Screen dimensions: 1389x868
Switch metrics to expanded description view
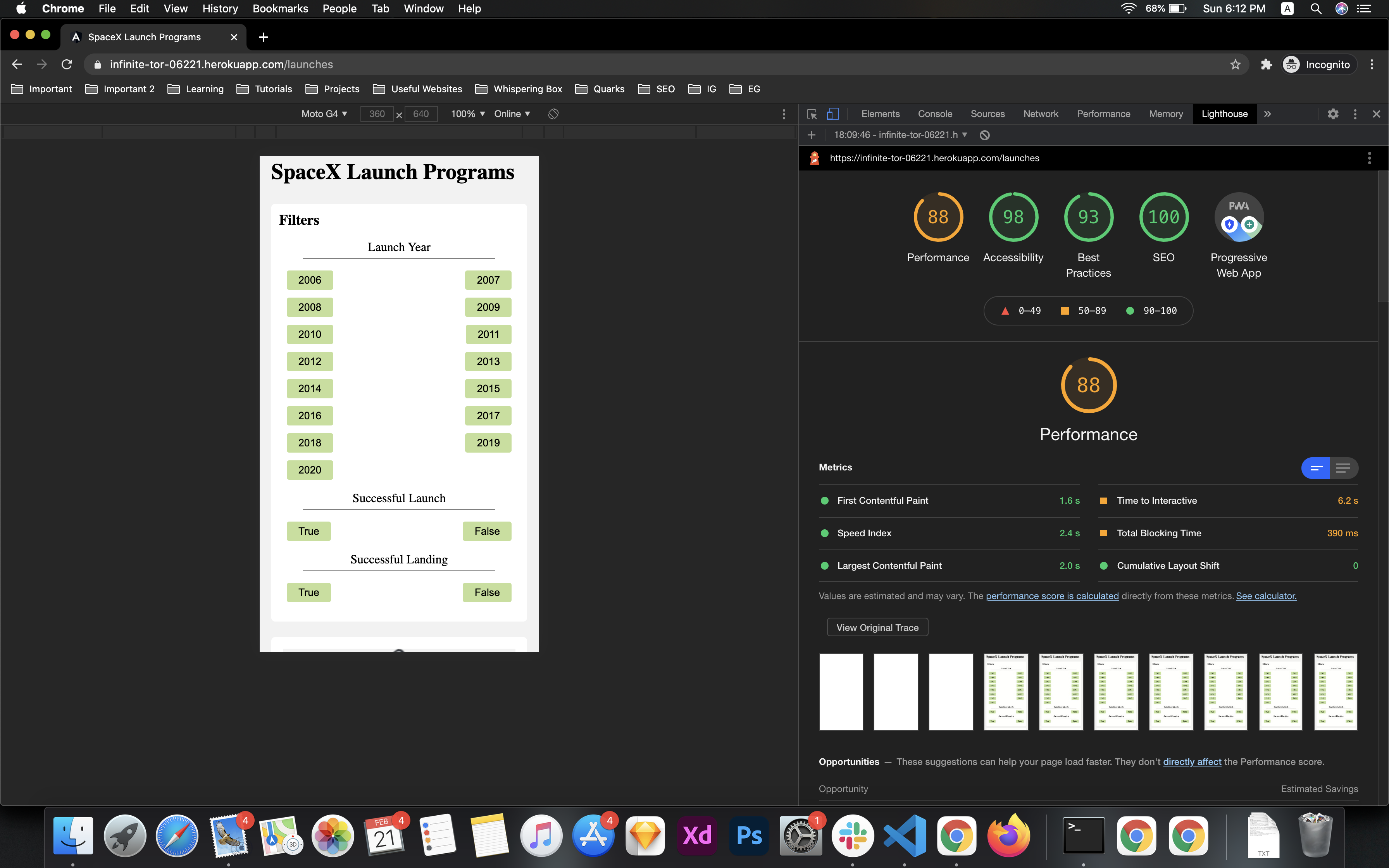[1343, 468]
